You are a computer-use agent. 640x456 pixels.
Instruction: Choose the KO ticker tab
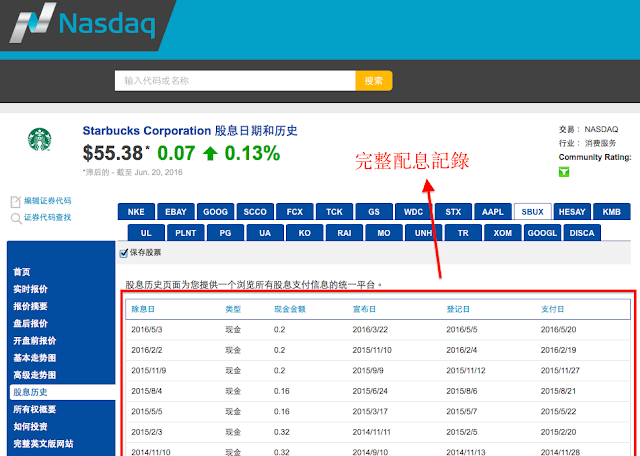tap(304, 233)
